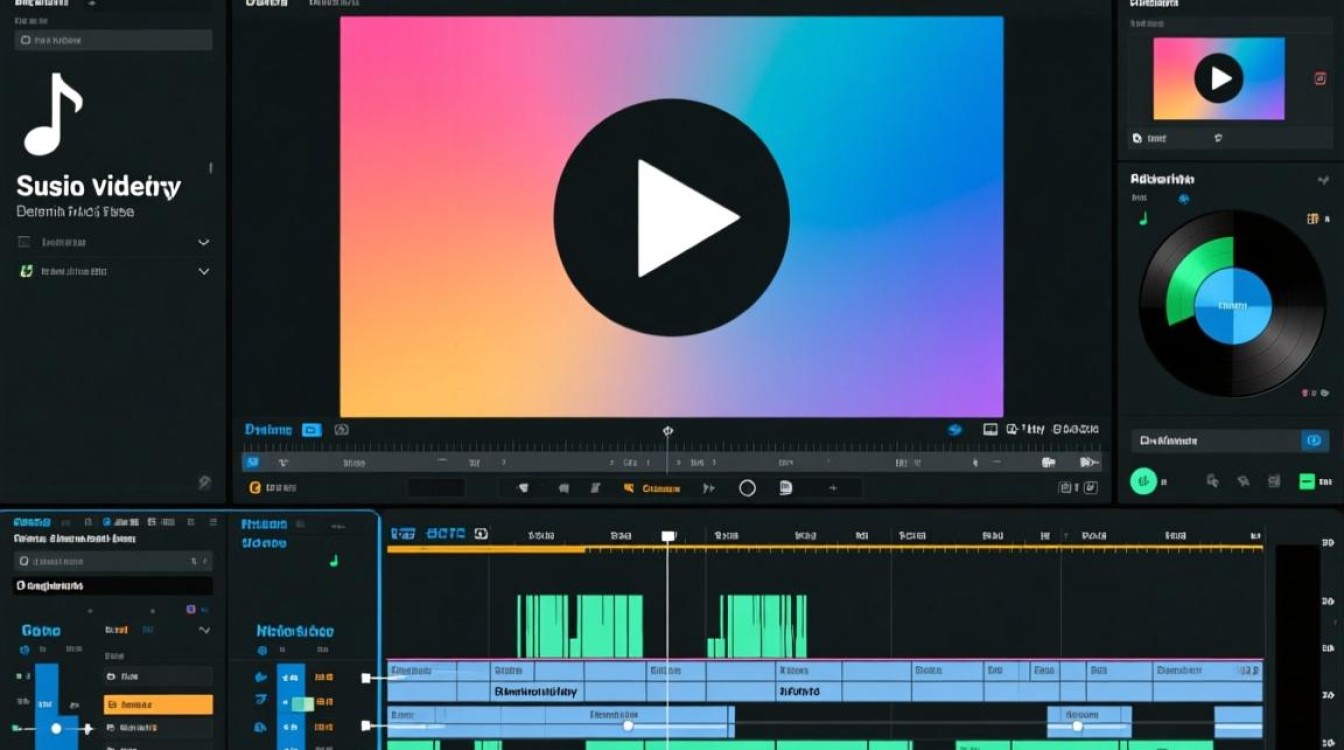Click the orange grid icon beside vinyl disc
The width and height of the screenshot is (1344, 750).
tap(1313, 218)
